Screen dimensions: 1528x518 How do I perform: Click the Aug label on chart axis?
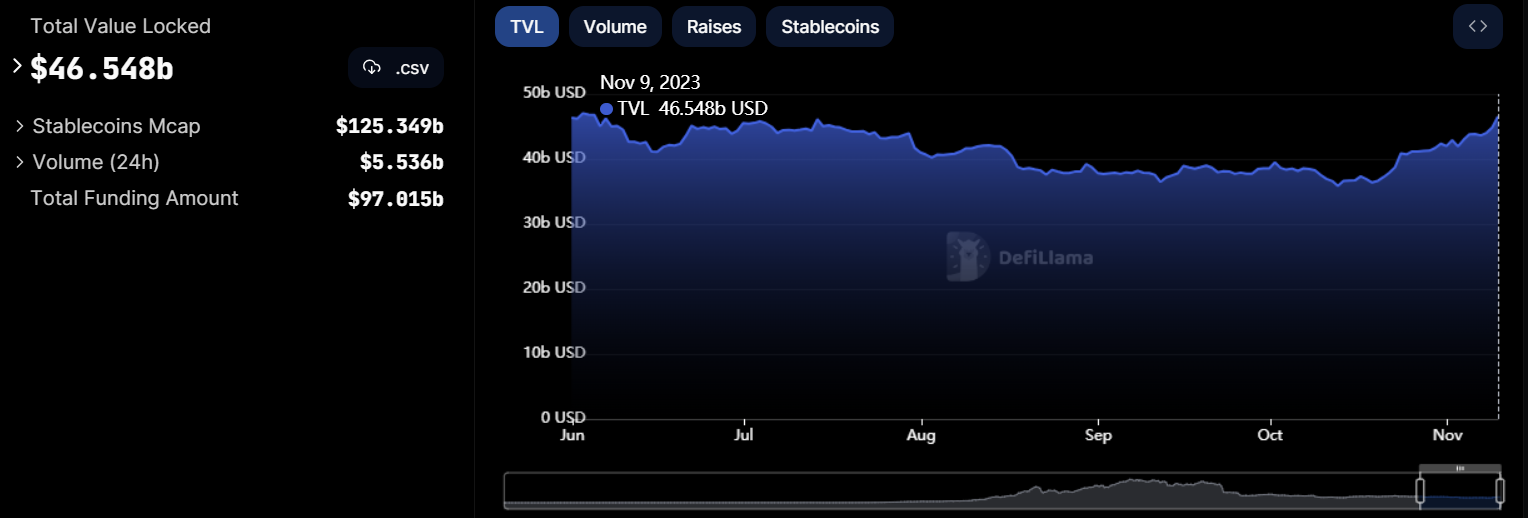(x=920, y=436)
